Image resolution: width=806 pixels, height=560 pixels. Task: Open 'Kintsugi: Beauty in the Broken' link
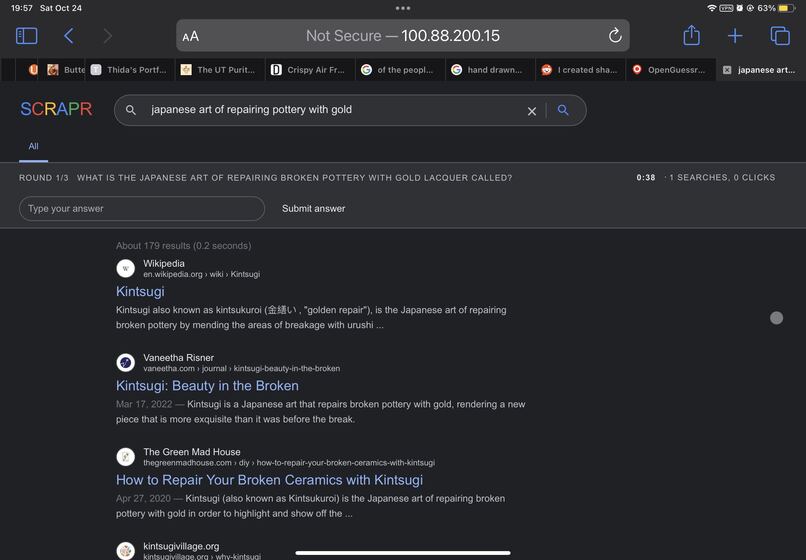click(207, 386)
